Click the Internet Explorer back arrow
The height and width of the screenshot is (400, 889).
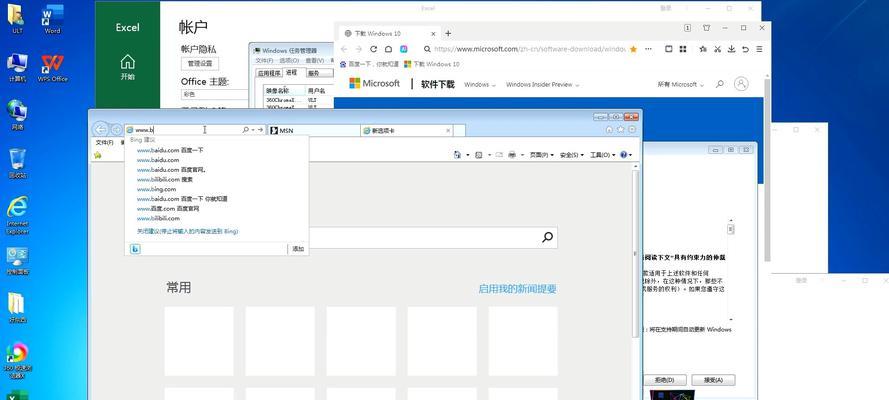coord(100,130)
